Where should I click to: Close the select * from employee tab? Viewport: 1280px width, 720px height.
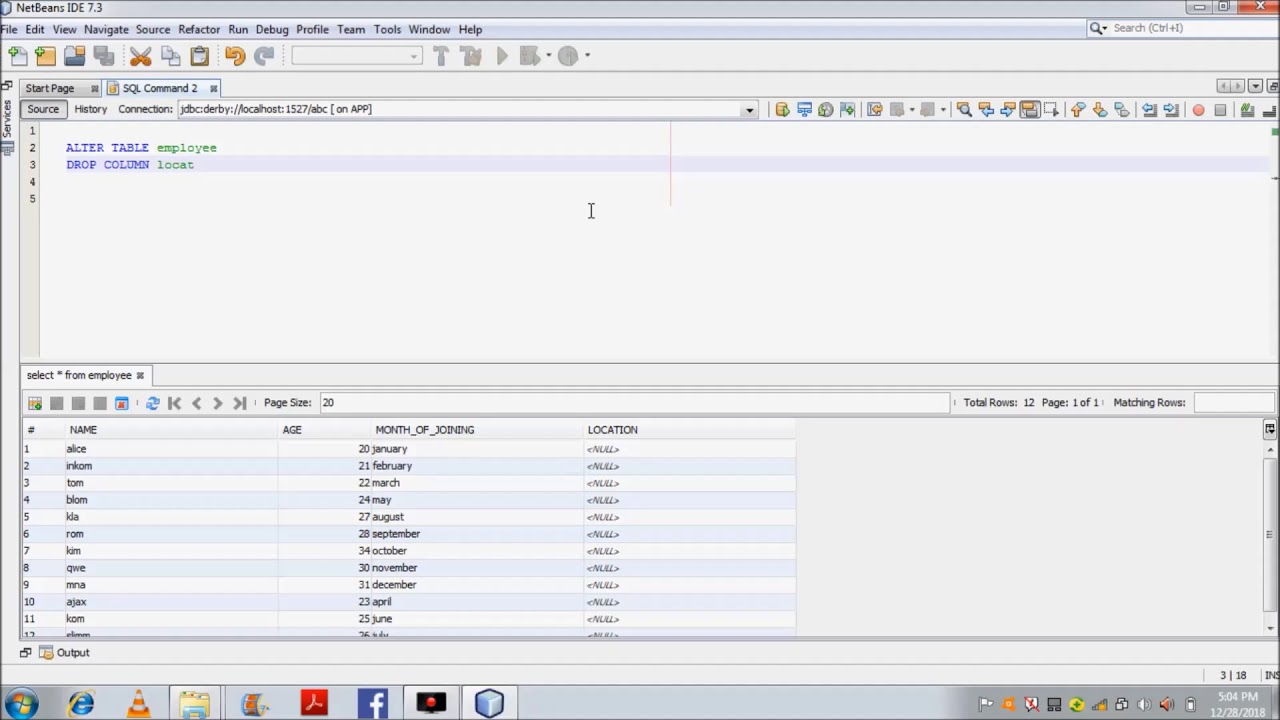pyautogui.click(x=140, y=375)
